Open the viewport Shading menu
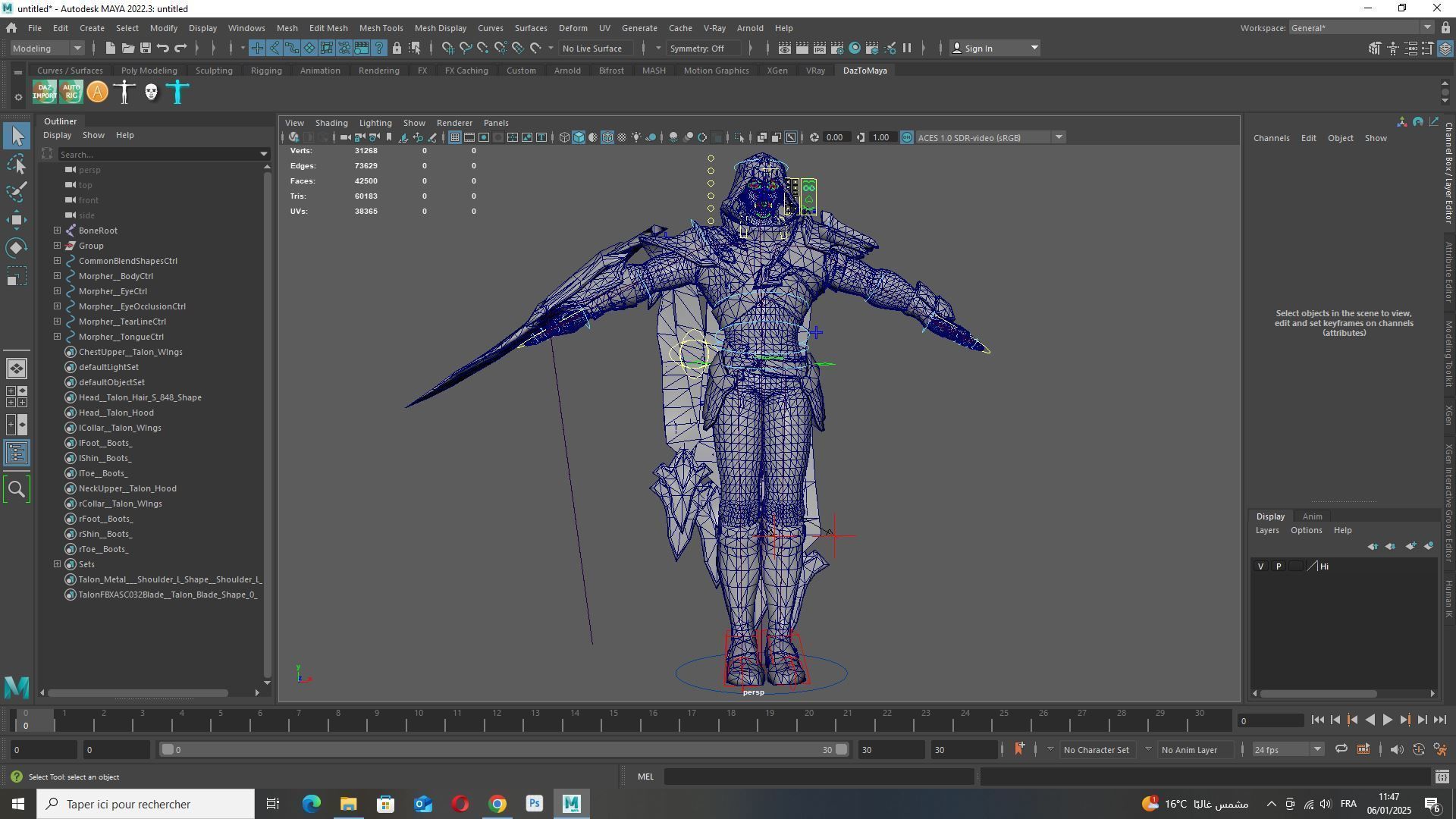The width and height of the screenshot is (1456, 819). tap(331, 123)
